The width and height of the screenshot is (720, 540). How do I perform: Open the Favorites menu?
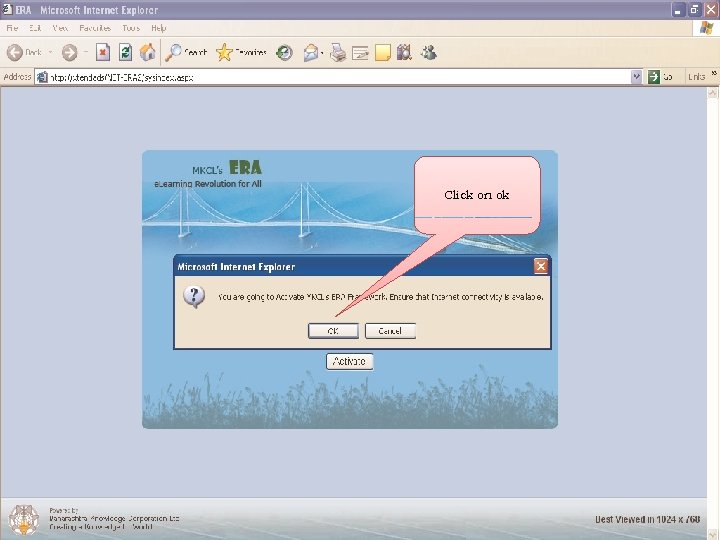pos(95,28)
